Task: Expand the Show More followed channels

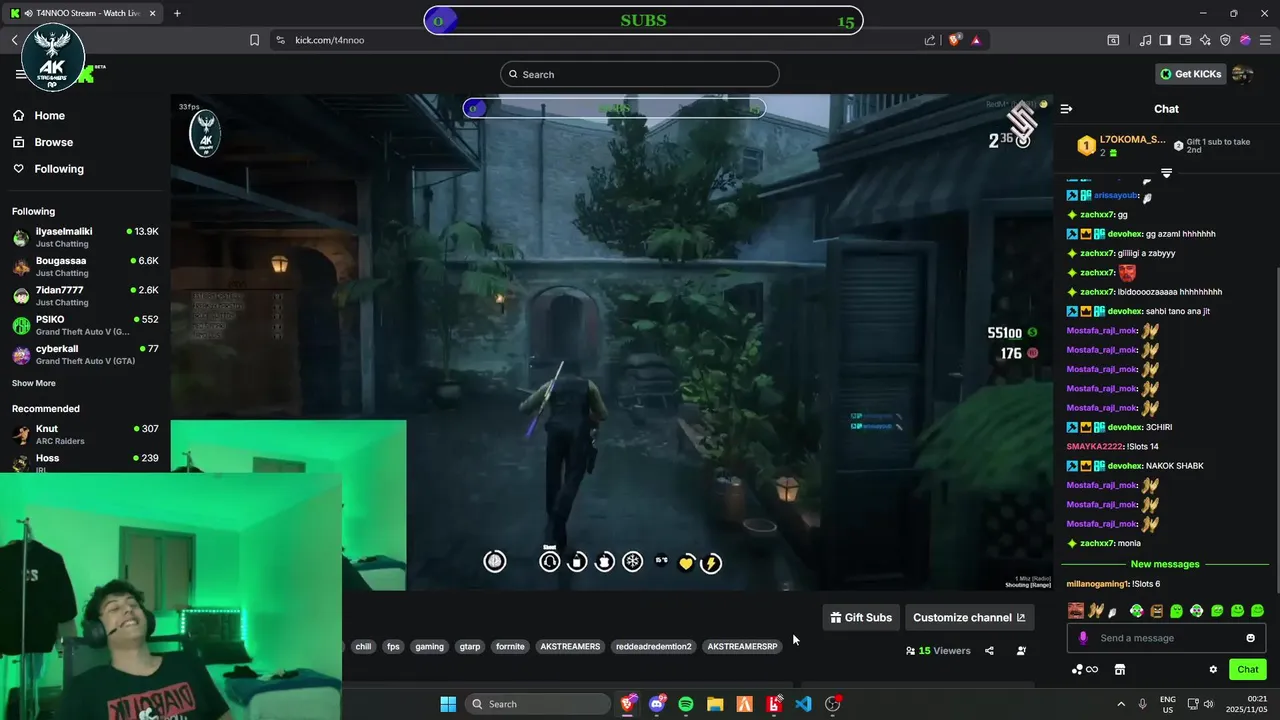Action: 34,383
